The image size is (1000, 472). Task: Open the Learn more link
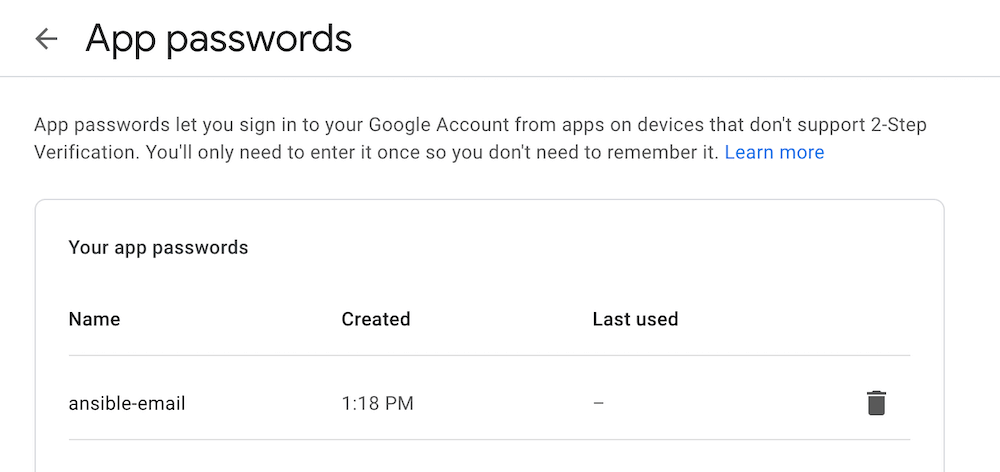point(774,153)
